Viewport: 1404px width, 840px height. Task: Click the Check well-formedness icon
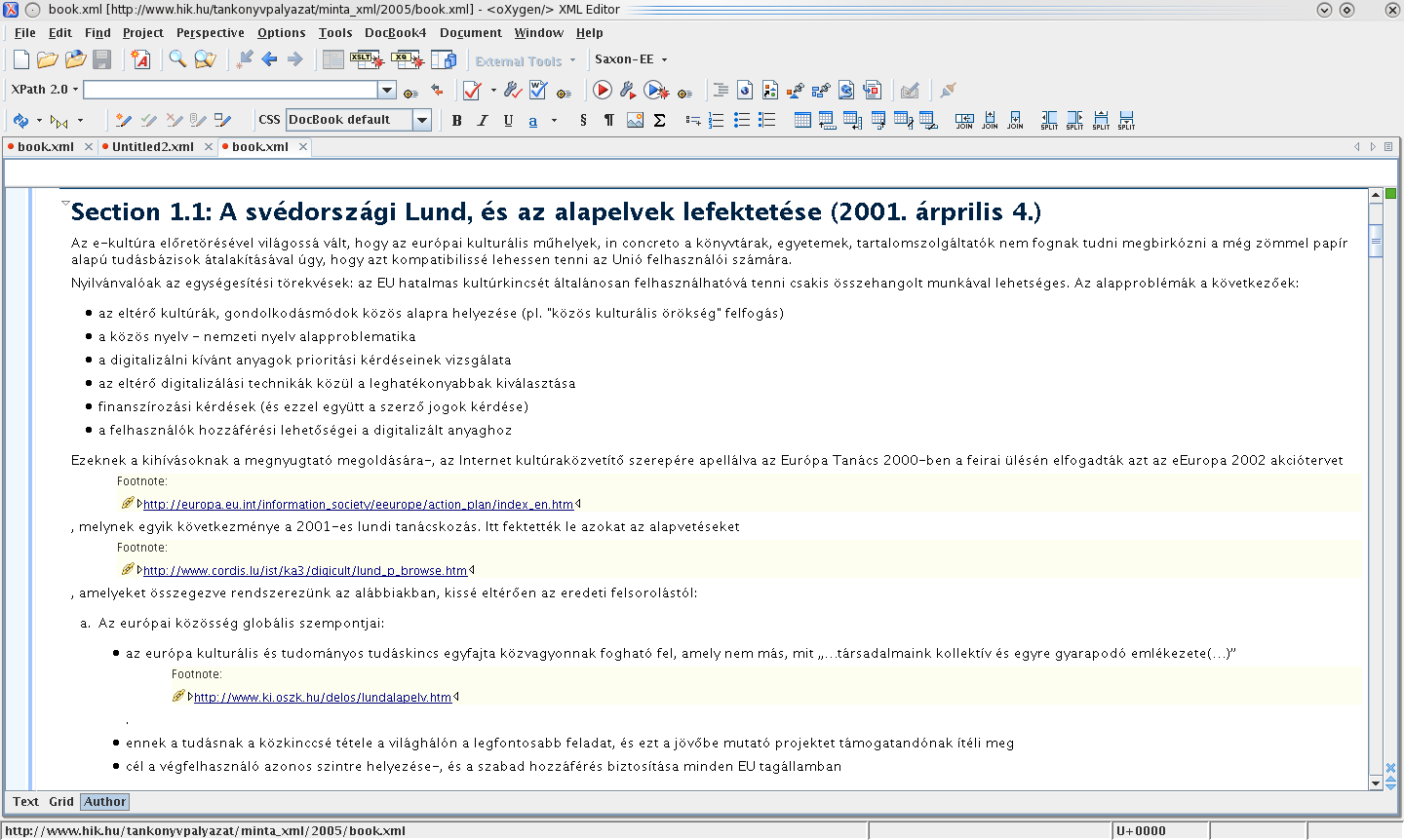click(x=538, y=91)
